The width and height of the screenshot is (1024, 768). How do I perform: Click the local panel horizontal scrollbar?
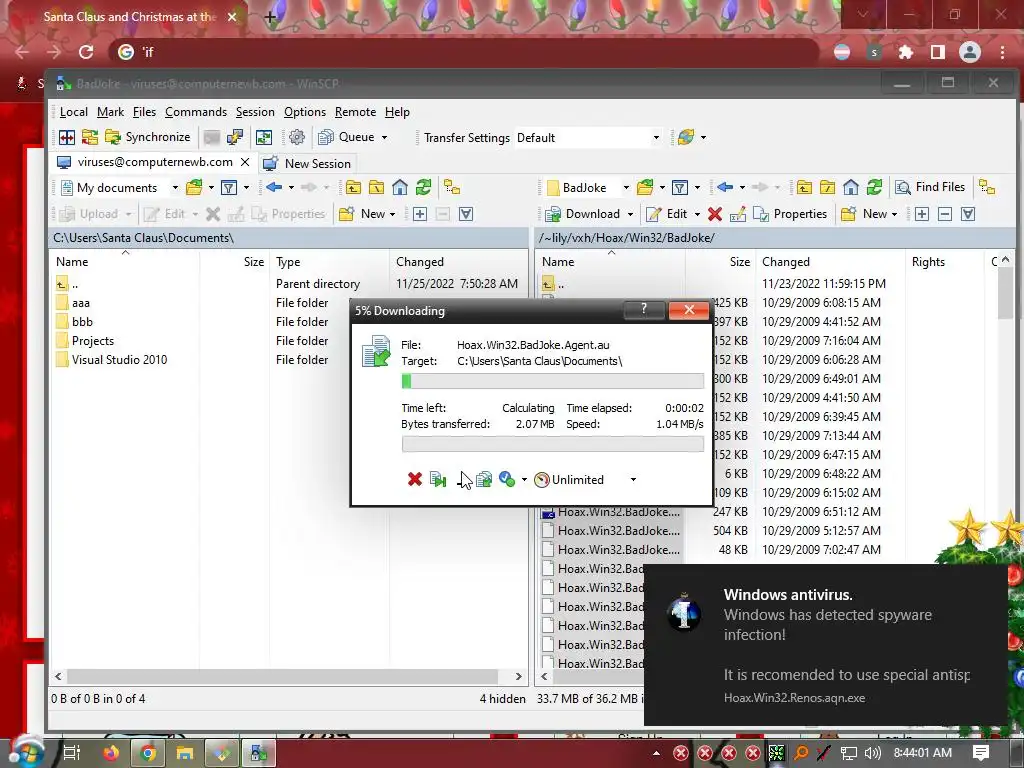282,677
